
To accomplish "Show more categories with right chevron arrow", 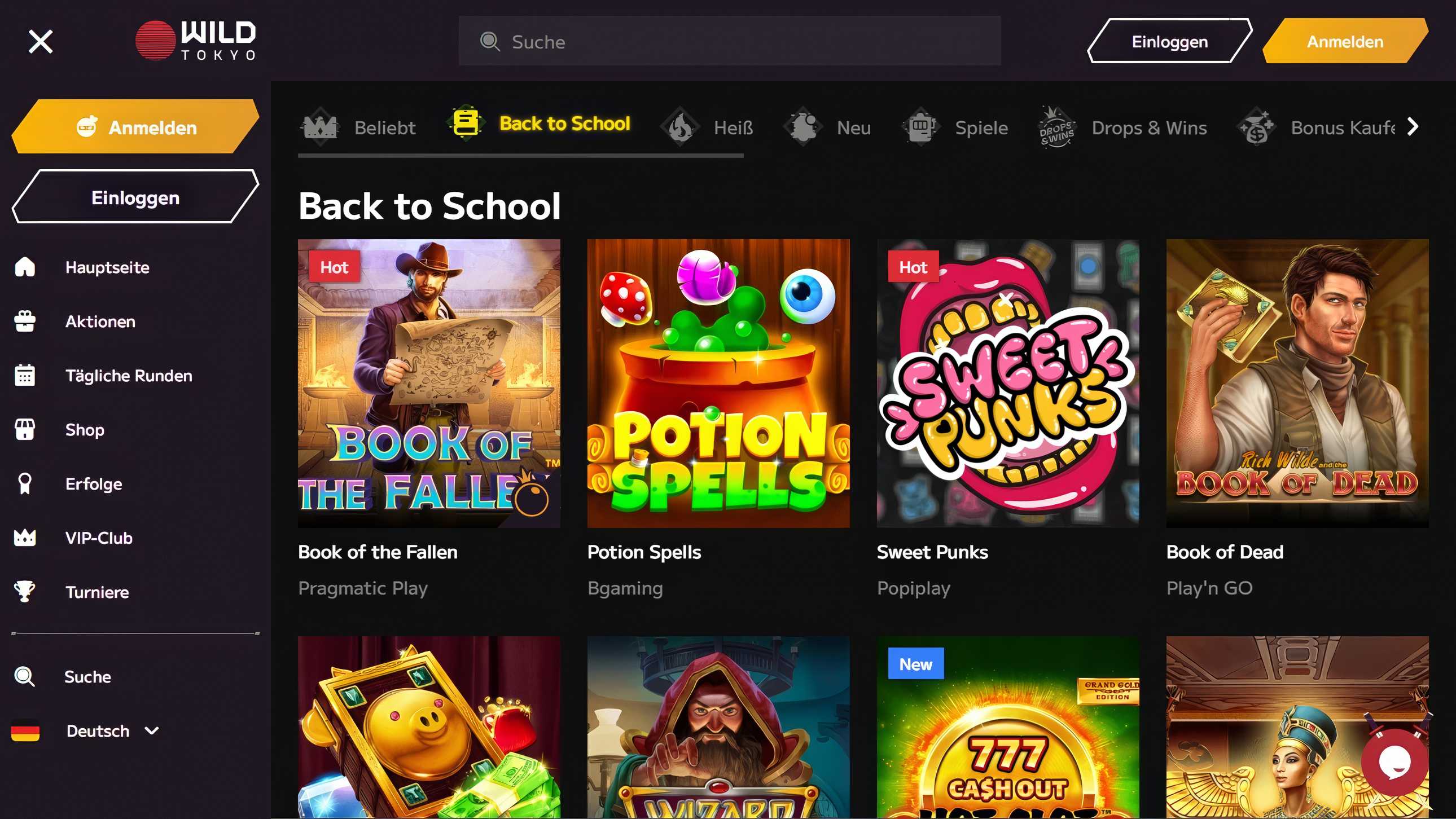I will pos(1413,127).
